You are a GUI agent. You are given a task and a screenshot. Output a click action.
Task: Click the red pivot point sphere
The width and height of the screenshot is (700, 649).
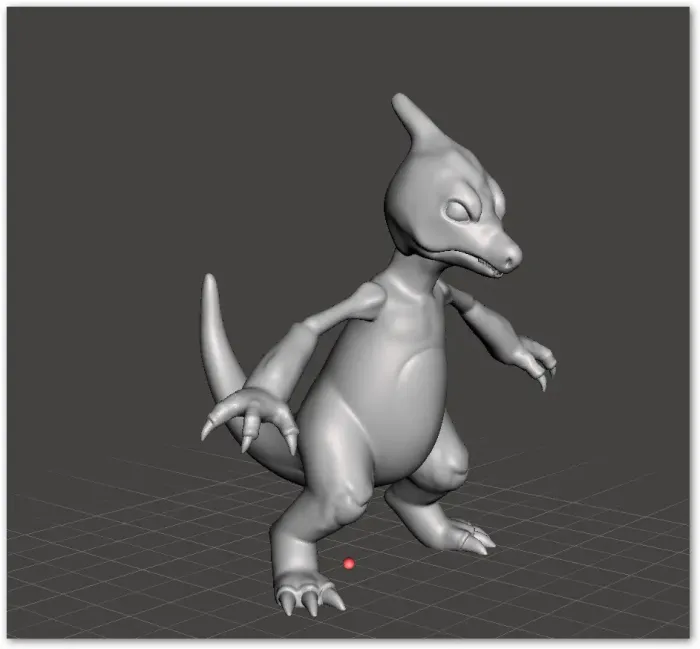349,564
